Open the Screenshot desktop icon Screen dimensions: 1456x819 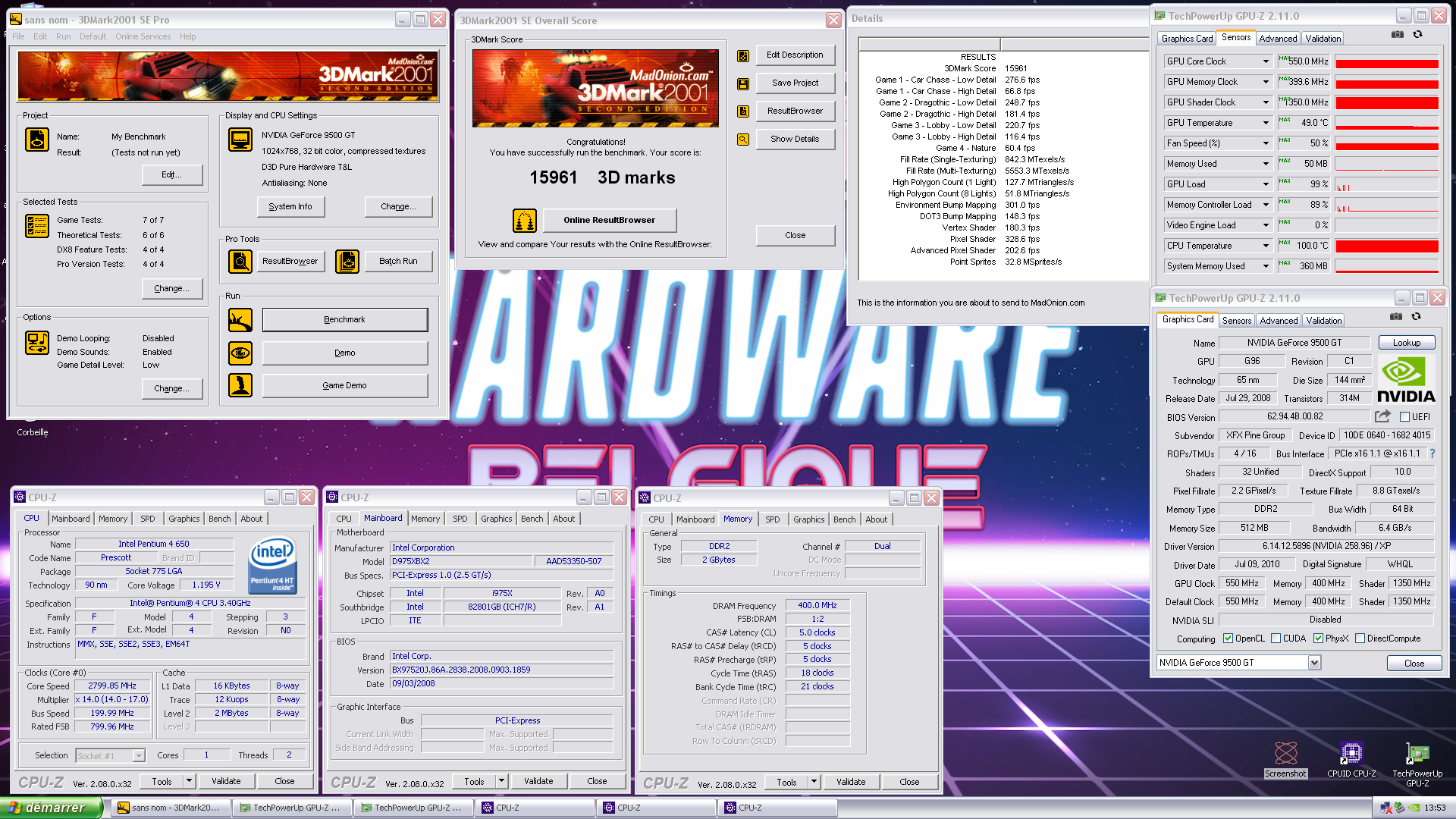1285,760
